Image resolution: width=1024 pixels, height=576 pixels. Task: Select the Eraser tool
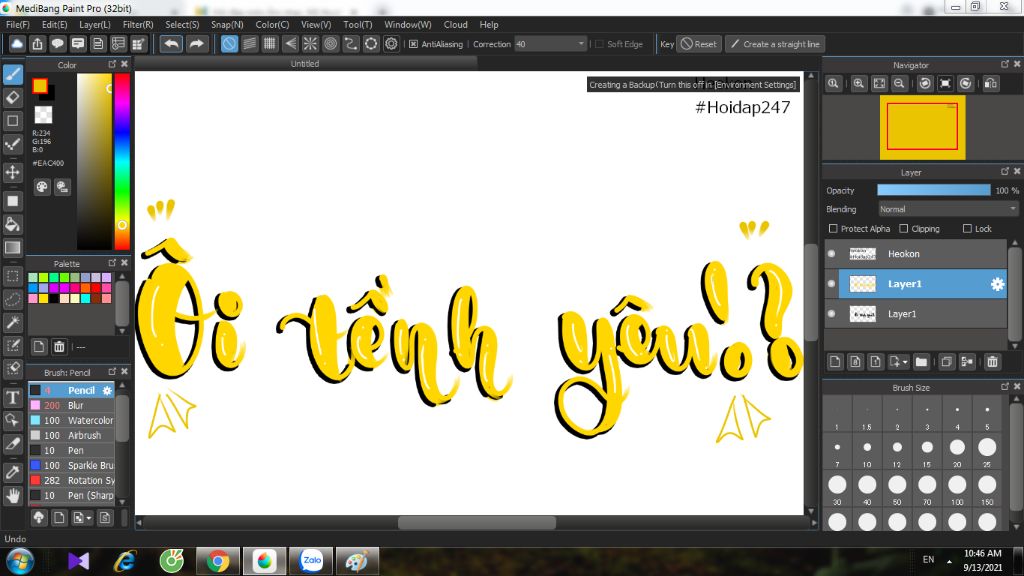(x=12, y=97)
